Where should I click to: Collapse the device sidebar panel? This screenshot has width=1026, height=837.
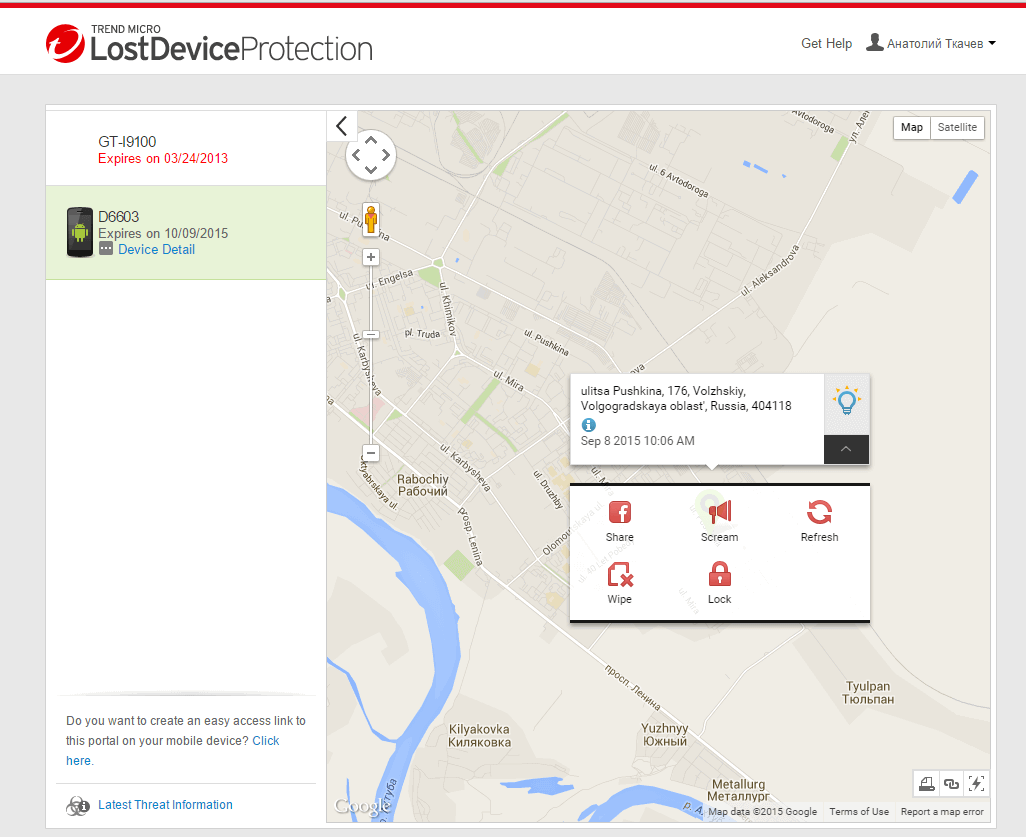[342, 126]
